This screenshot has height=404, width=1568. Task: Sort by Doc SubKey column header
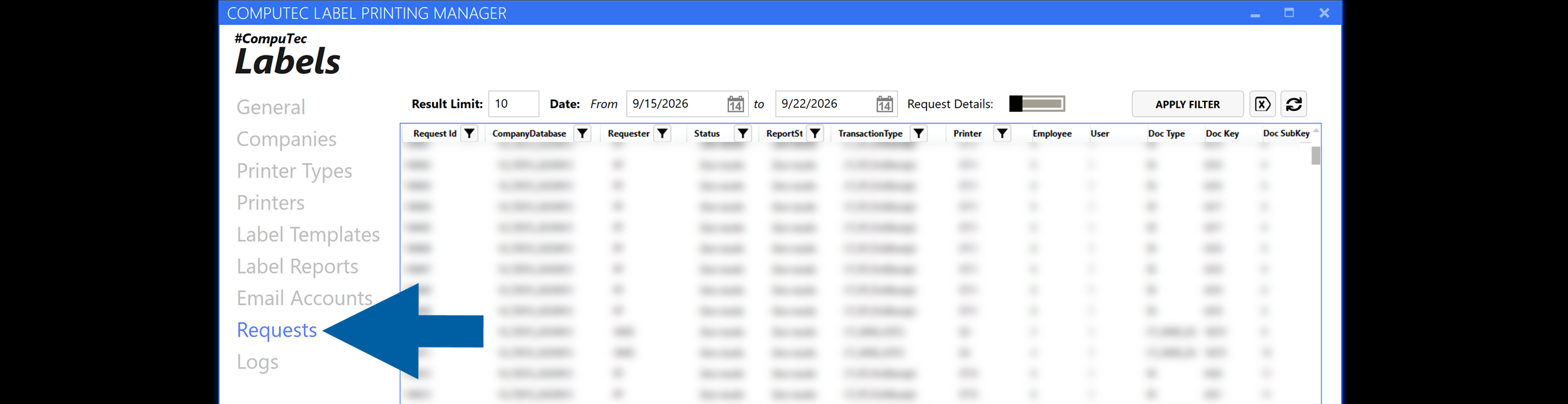pos(1286,134)
